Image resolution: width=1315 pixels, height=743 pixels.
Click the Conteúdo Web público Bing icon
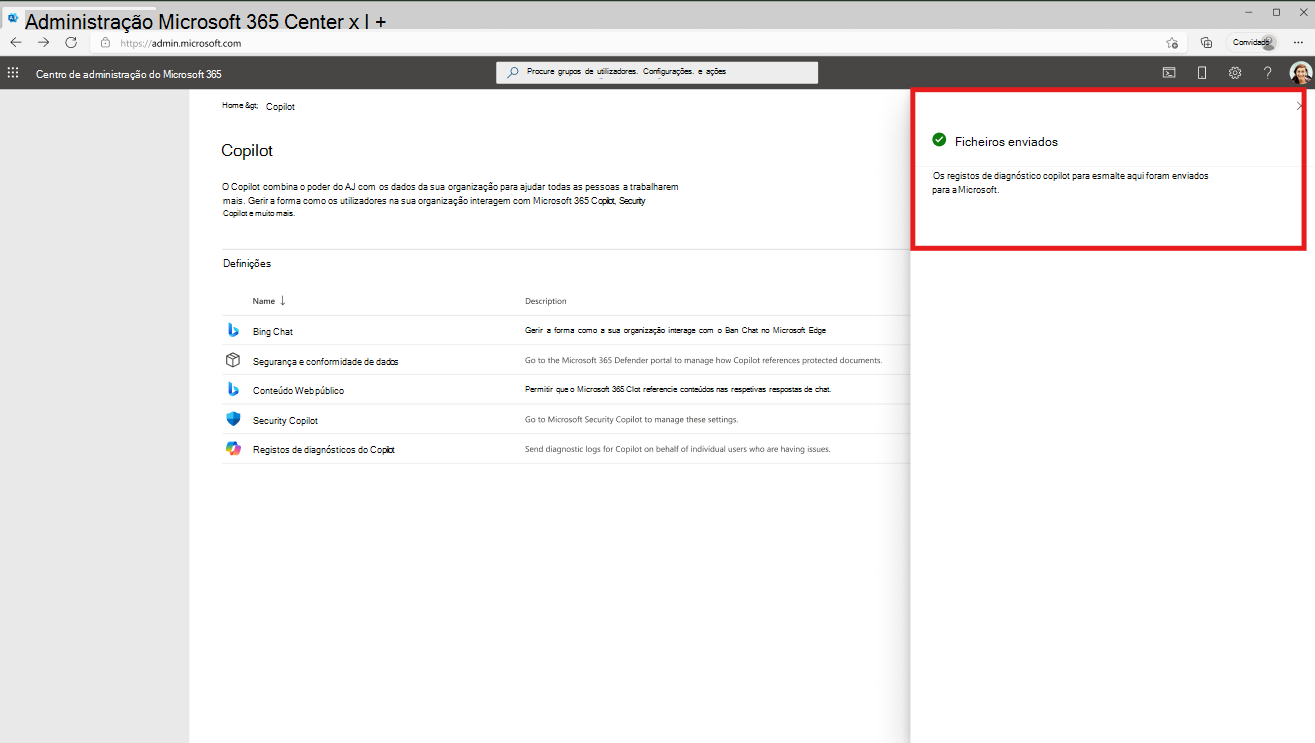pos(232,390)
